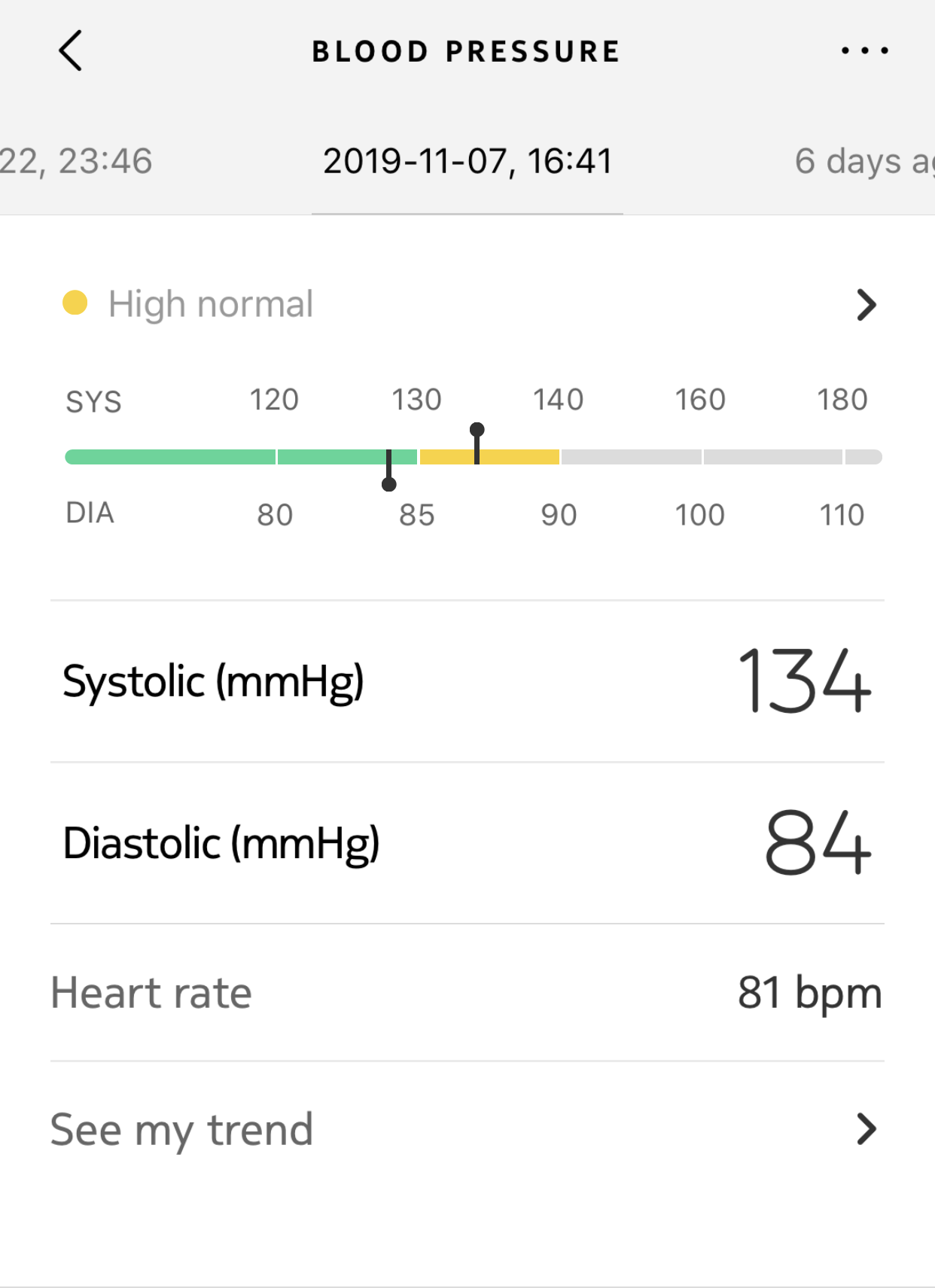
Task: Tap the diastolic value 84
Action: (x=818, y=843)
